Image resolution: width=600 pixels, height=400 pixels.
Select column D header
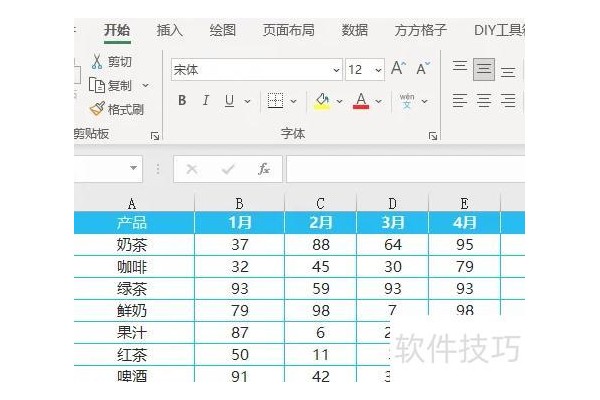393,203
